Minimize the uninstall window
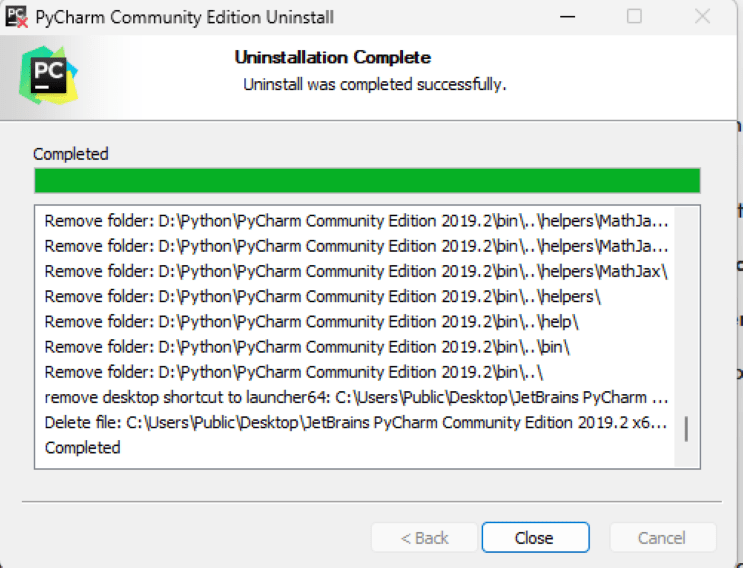The image size is (743, 568). tap(567, 17)
